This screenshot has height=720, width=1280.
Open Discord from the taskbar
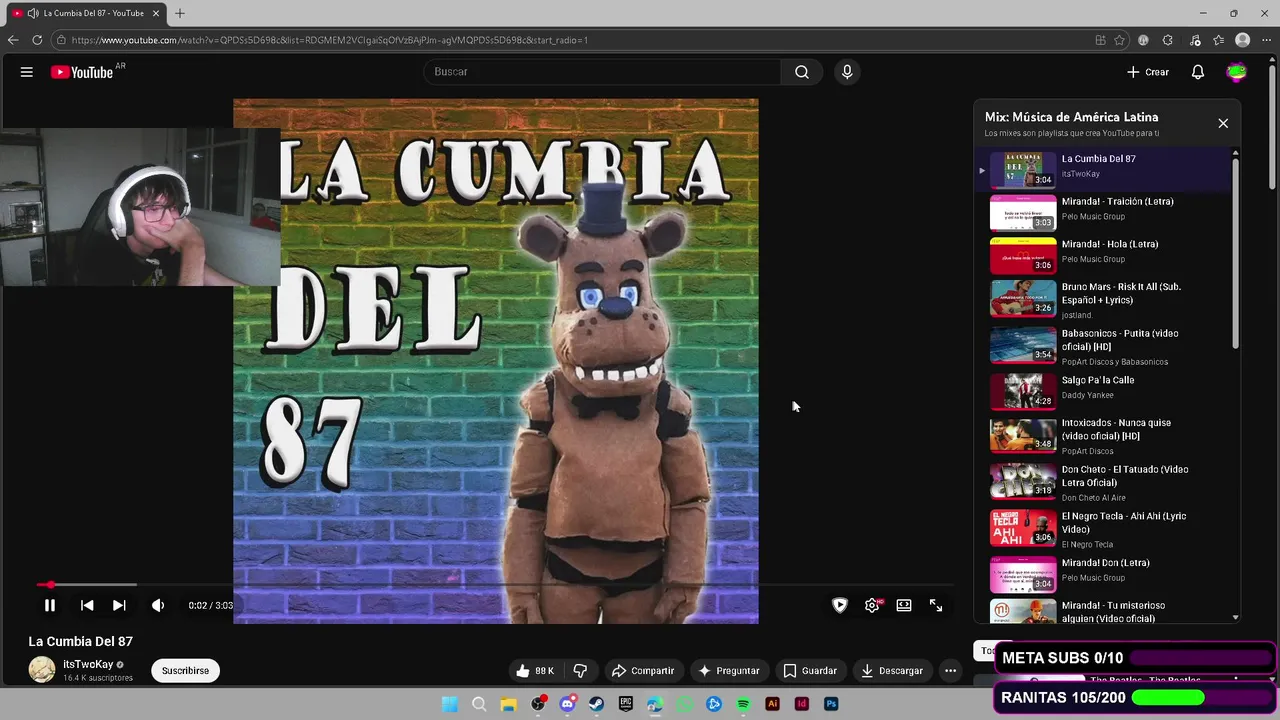[x=567, y=704]
